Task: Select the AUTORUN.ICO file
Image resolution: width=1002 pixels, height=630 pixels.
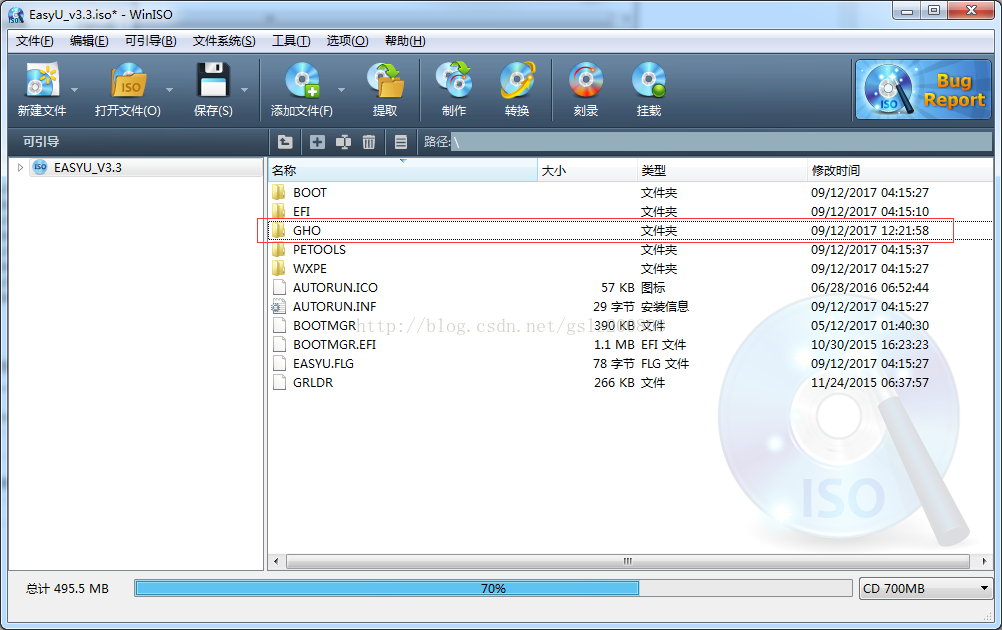Action: point(629,288)
